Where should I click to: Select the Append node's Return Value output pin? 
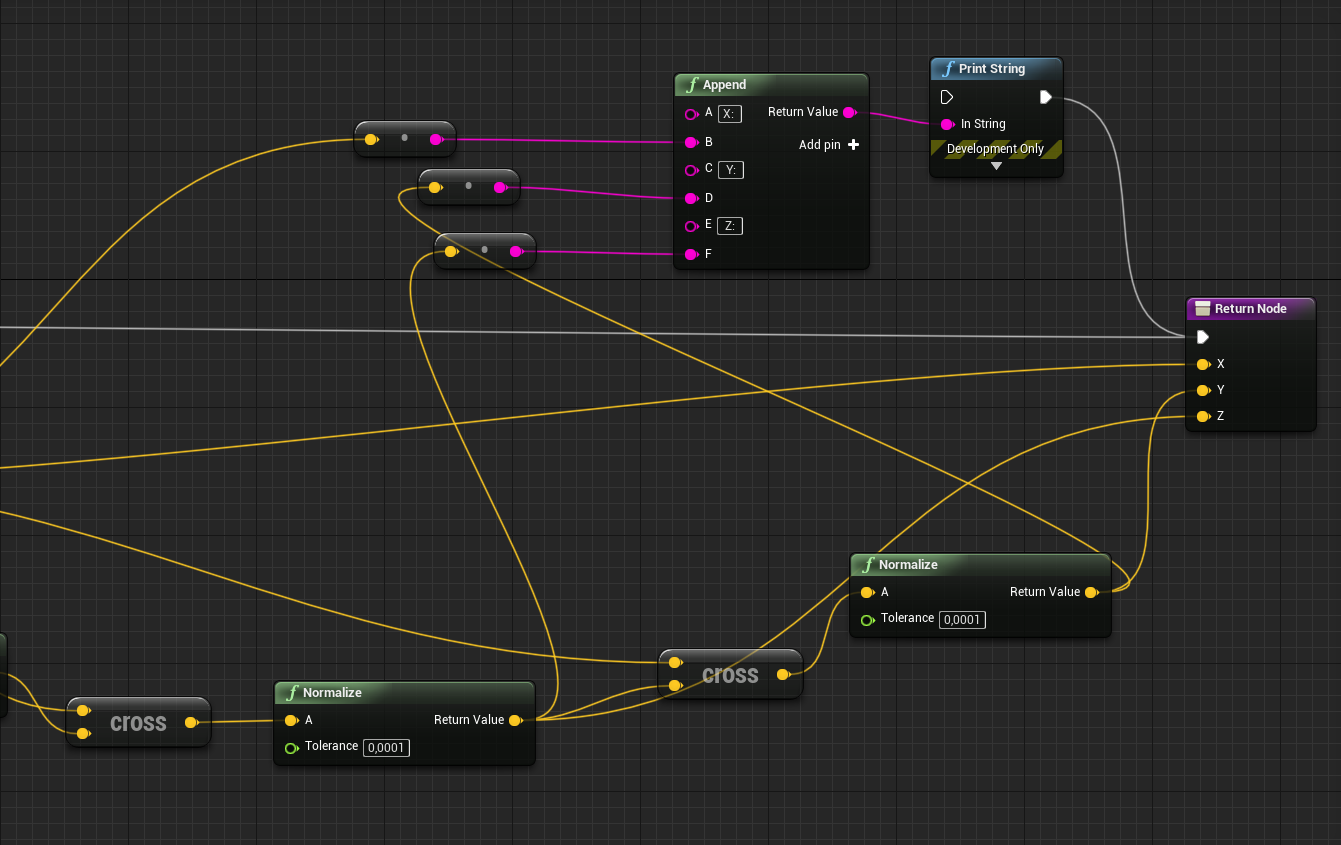849,112
